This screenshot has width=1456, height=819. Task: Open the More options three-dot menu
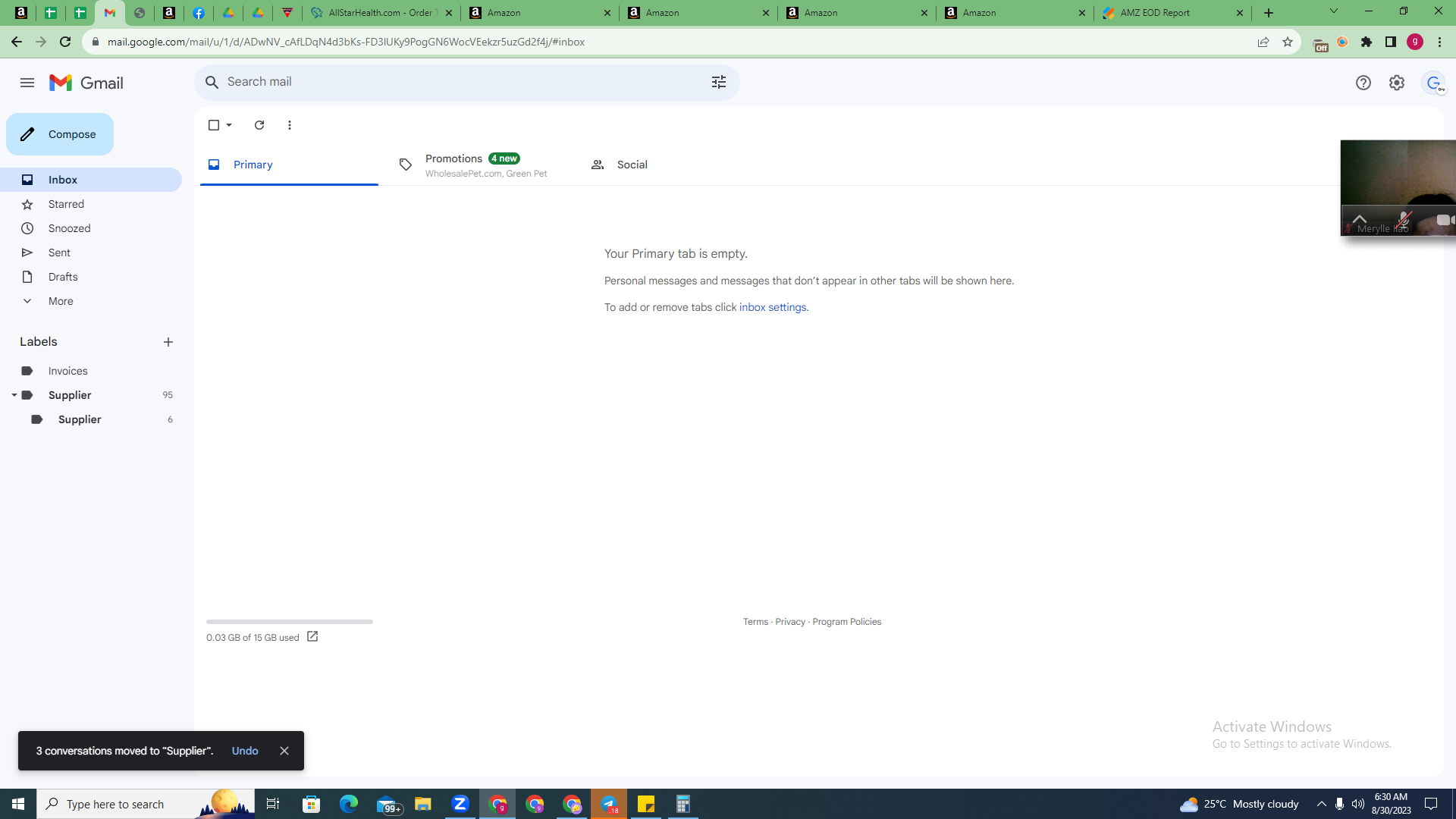point(290,125)
